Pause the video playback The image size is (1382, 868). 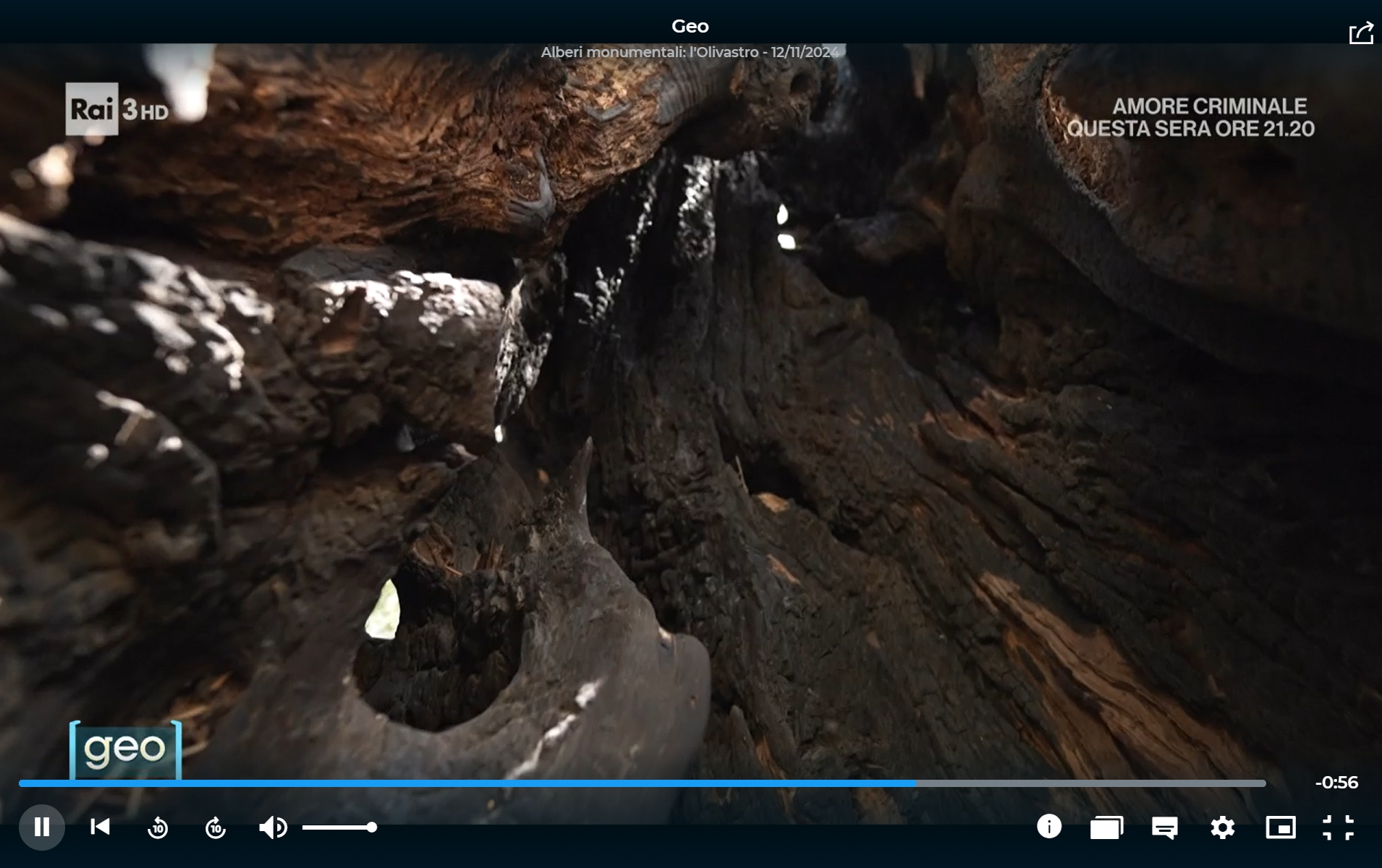coord(42,827)
